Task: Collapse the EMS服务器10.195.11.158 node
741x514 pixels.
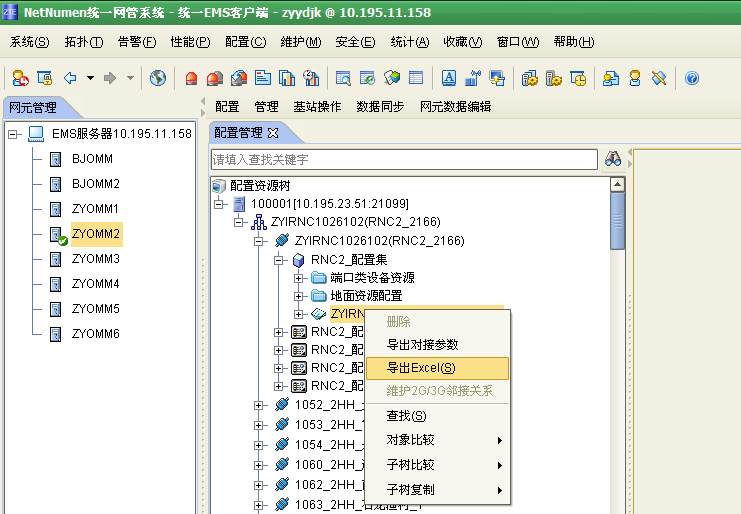Action: coord(13,134)
